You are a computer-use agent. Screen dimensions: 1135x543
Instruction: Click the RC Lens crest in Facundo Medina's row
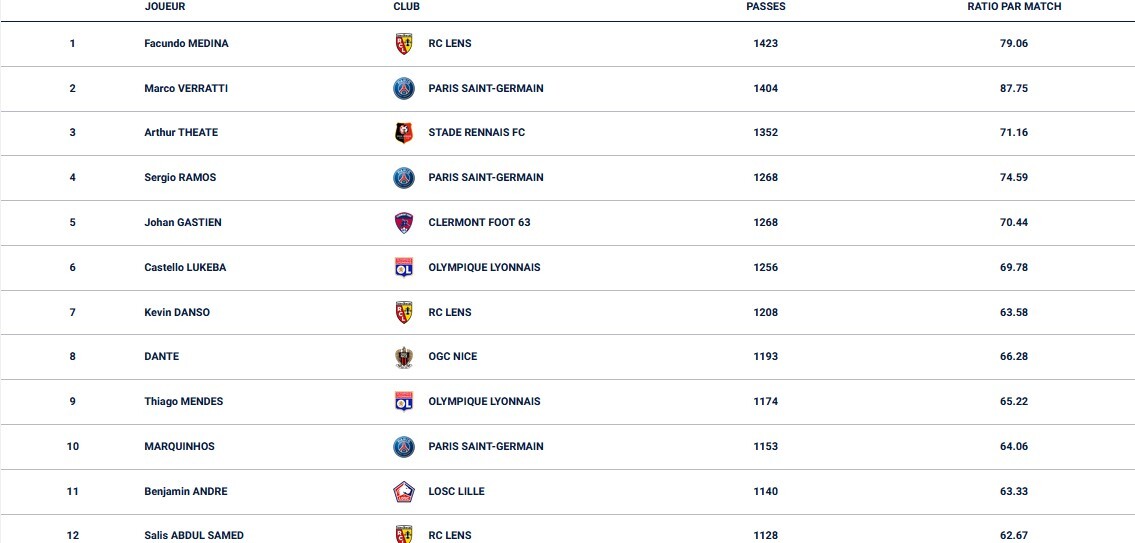coord(404,43)
